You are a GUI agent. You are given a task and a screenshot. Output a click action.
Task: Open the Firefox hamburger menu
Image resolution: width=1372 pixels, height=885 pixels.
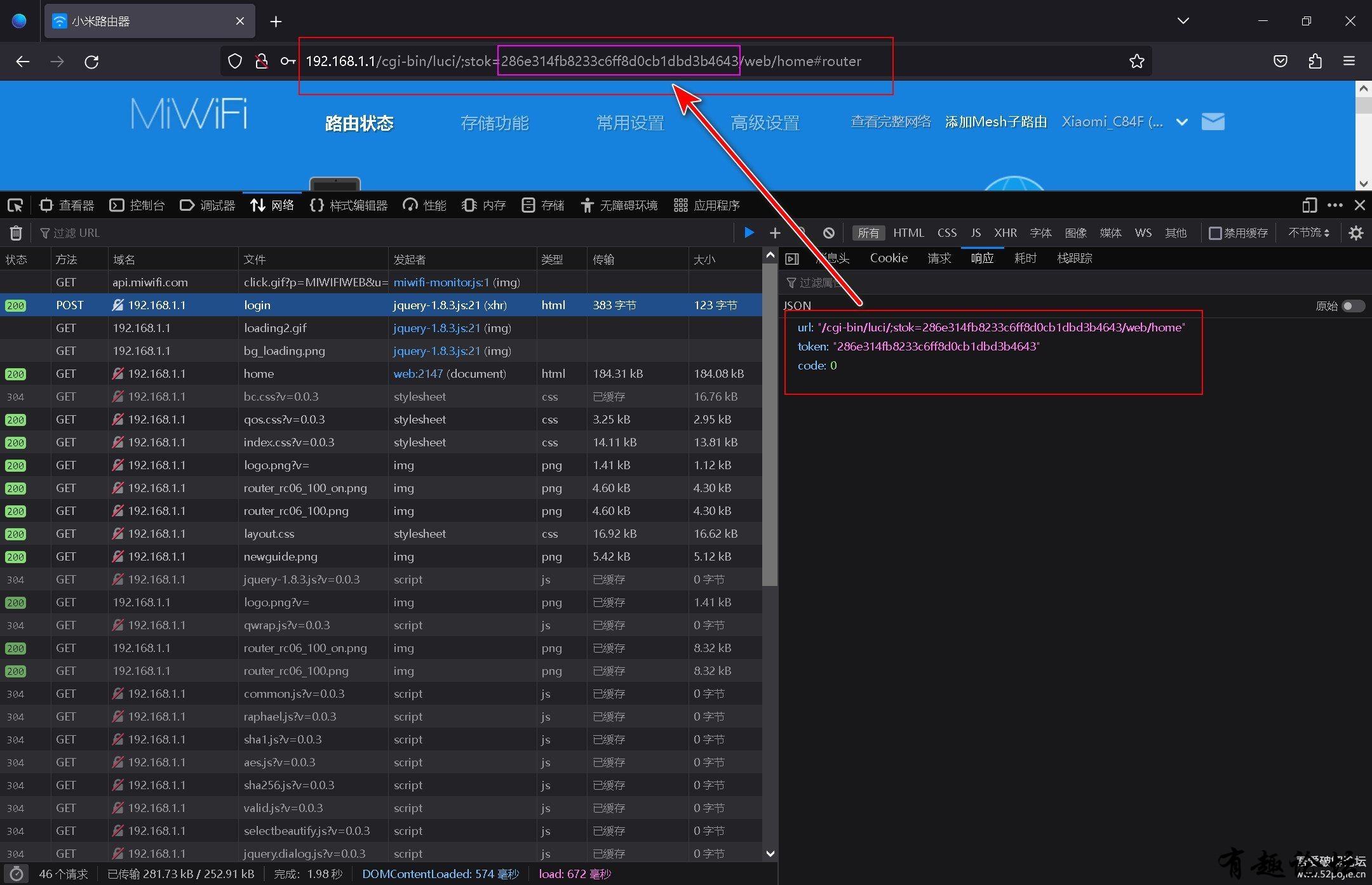pos(1349,61)
